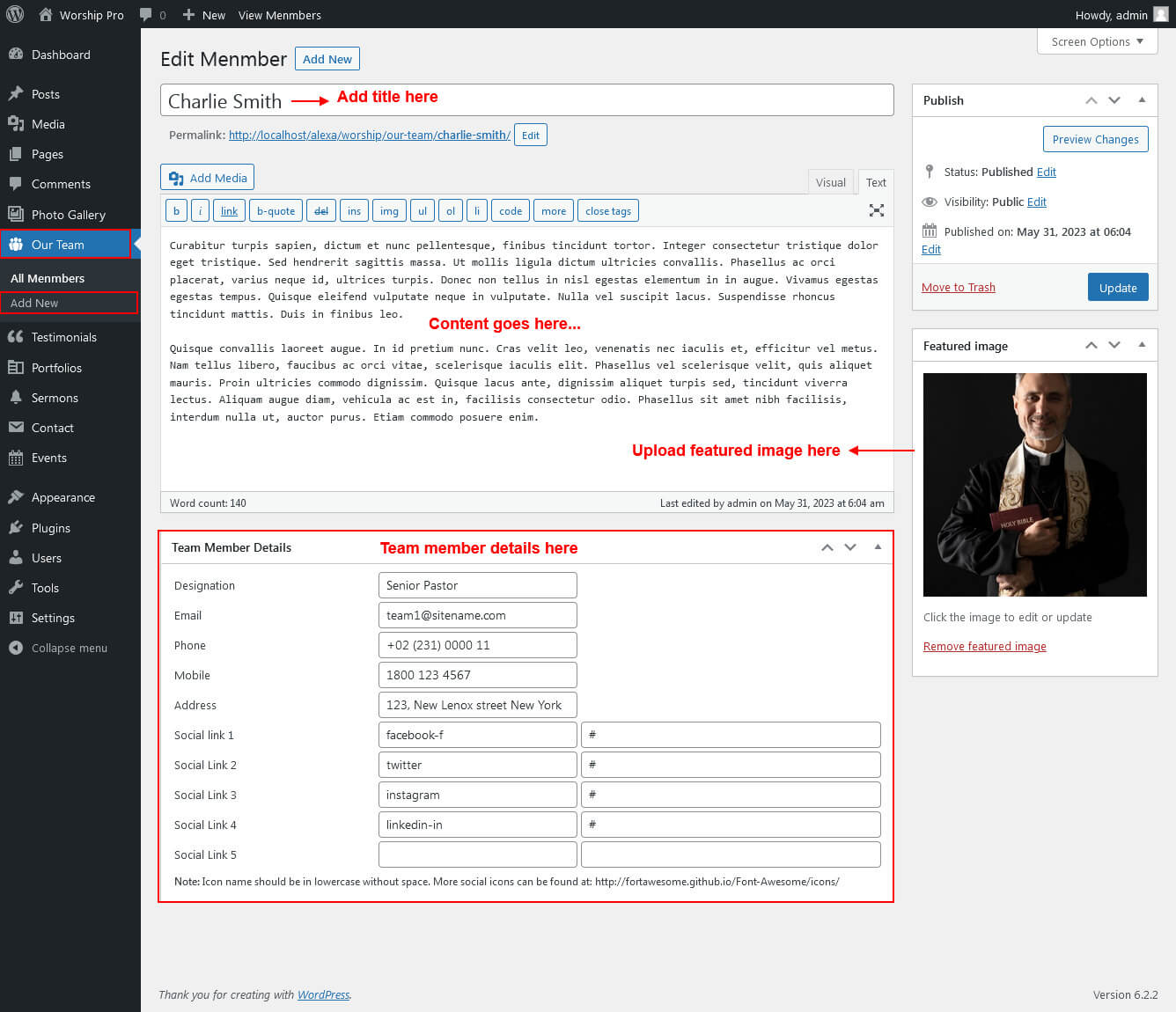The height and width of the screenshot is (1012, 1176).
Task: Click the Update button
Action: tap(1117, 288)
